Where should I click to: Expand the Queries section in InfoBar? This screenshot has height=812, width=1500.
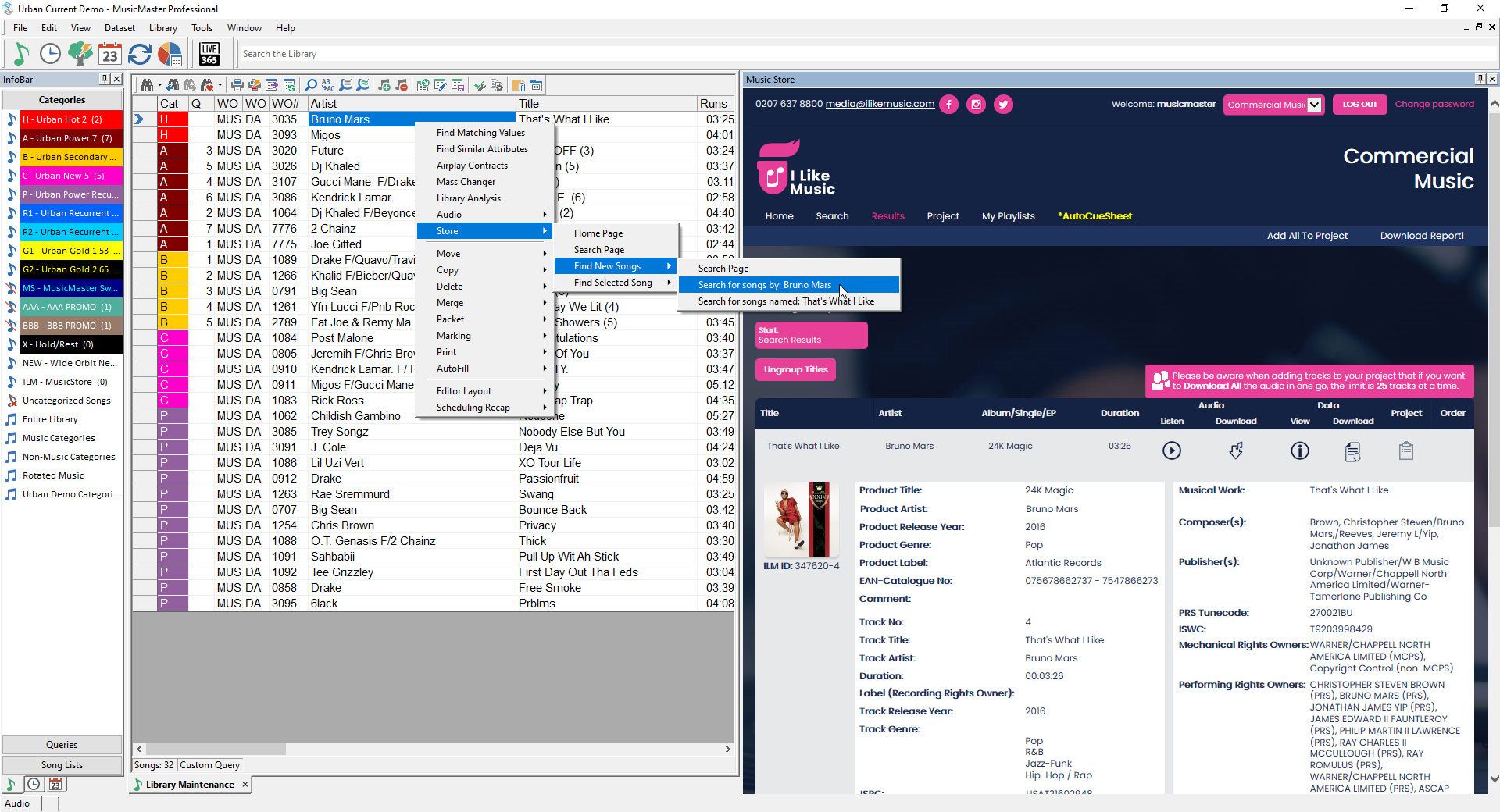click(62, 745)
